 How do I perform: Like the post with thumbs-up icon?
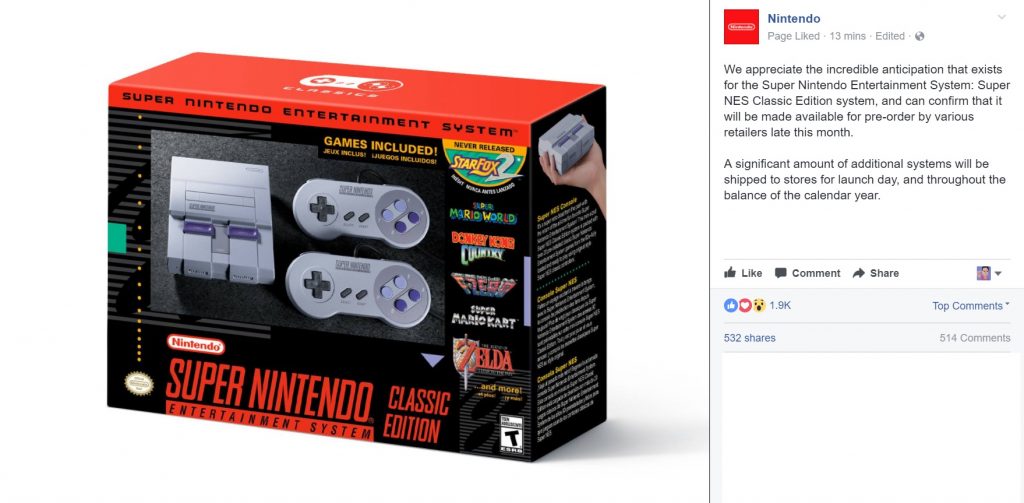(x=730, y=272)
